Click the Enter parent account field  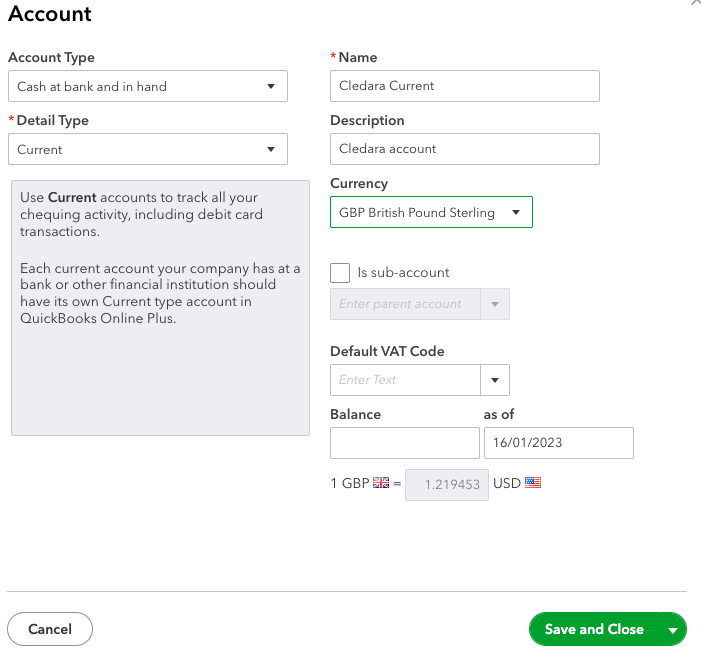(x=405, y=304)
